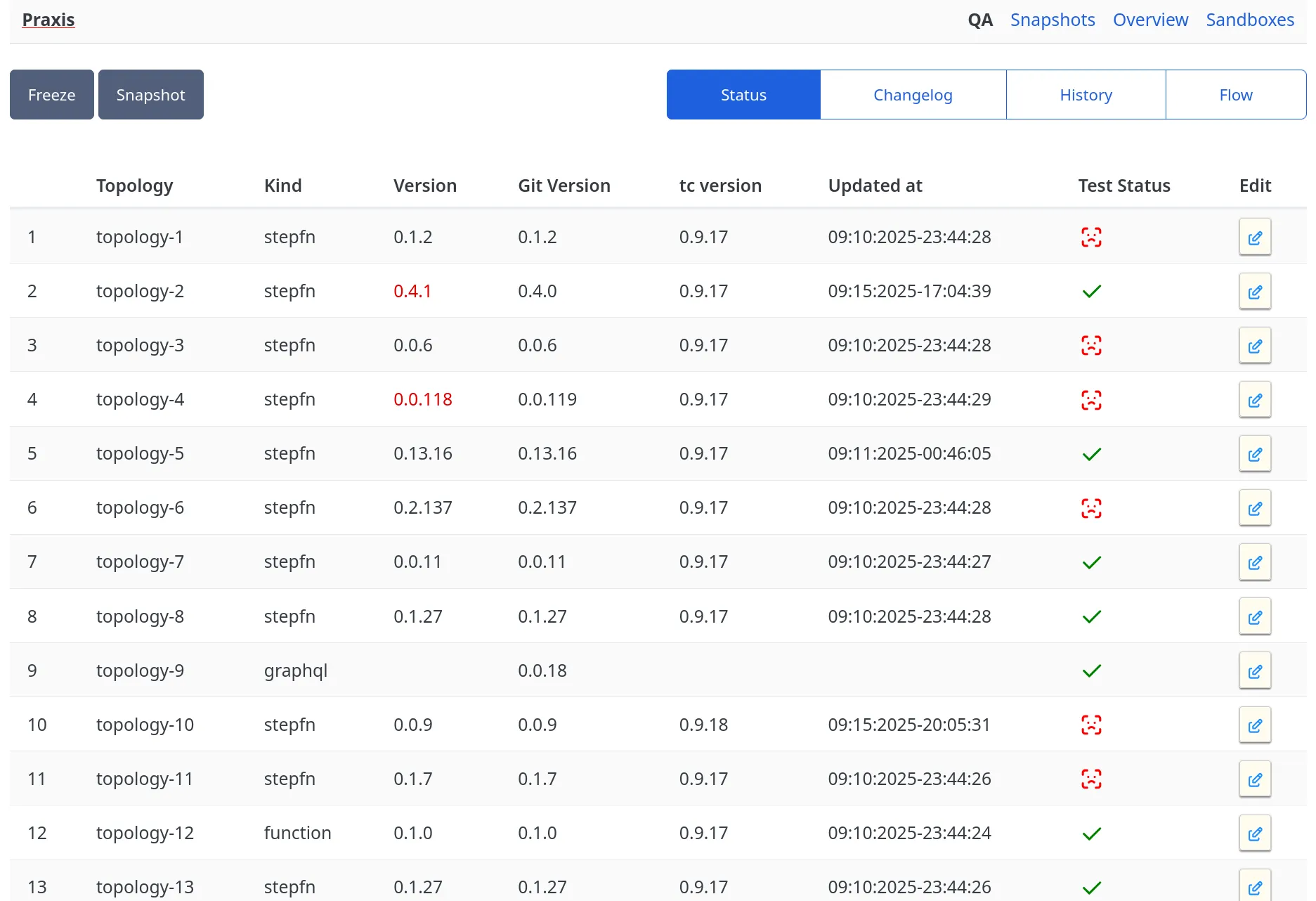Select the Flow tab

[1235, 95]
